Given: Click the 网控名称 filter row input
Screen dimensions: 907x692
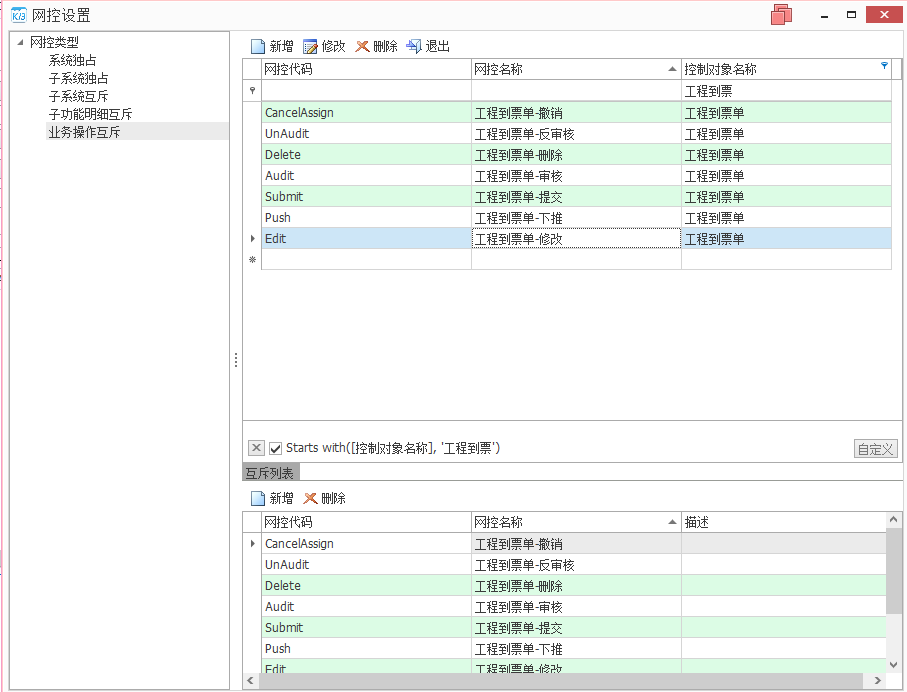Looking at the screenshot, I should 576,91.
